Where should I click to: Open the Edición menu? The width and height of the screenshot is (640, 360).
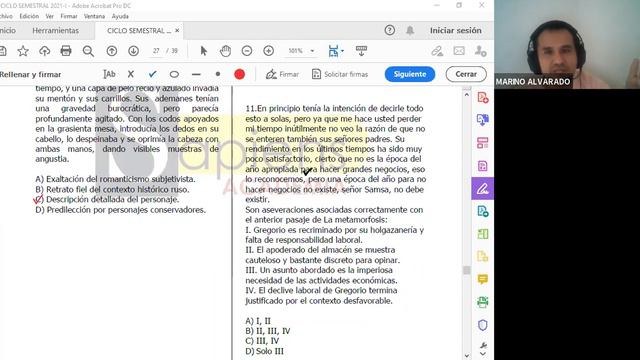tap(29, 16)
